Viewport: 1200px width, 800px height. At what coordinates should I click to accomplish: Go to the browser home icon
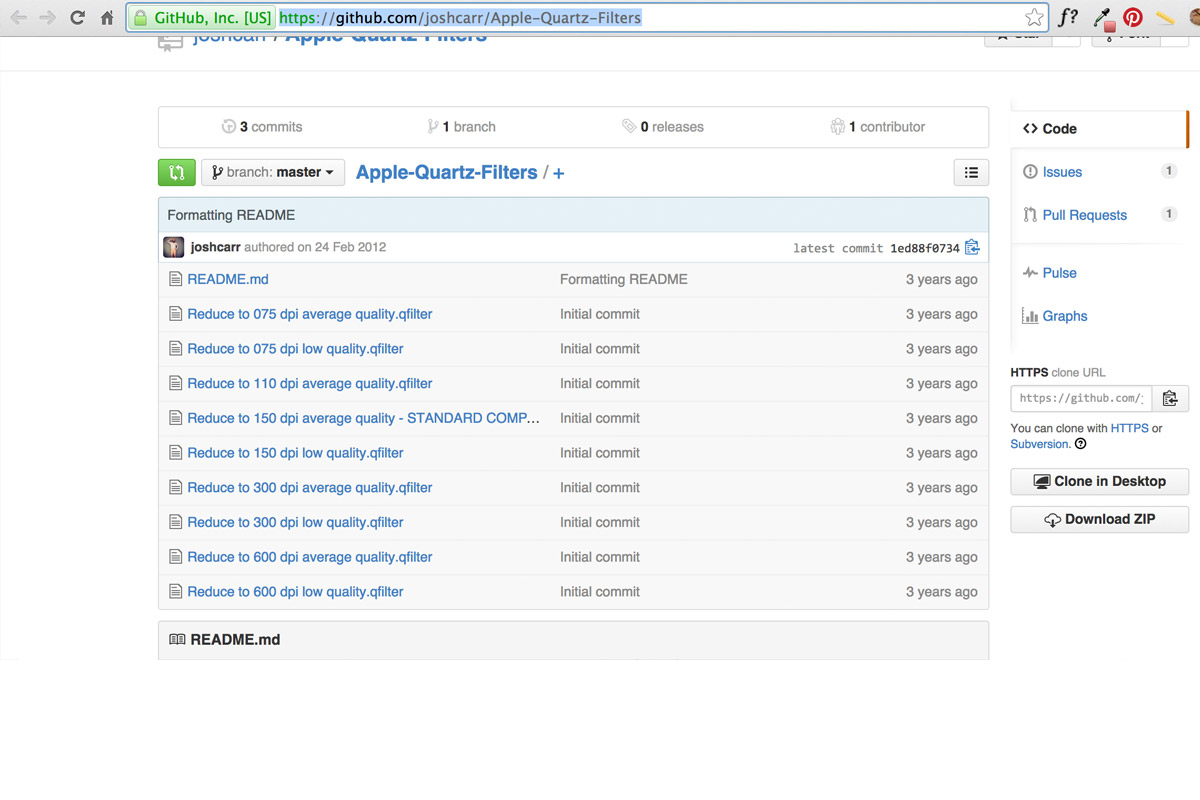pyautogui.click(x=107, y=17)
